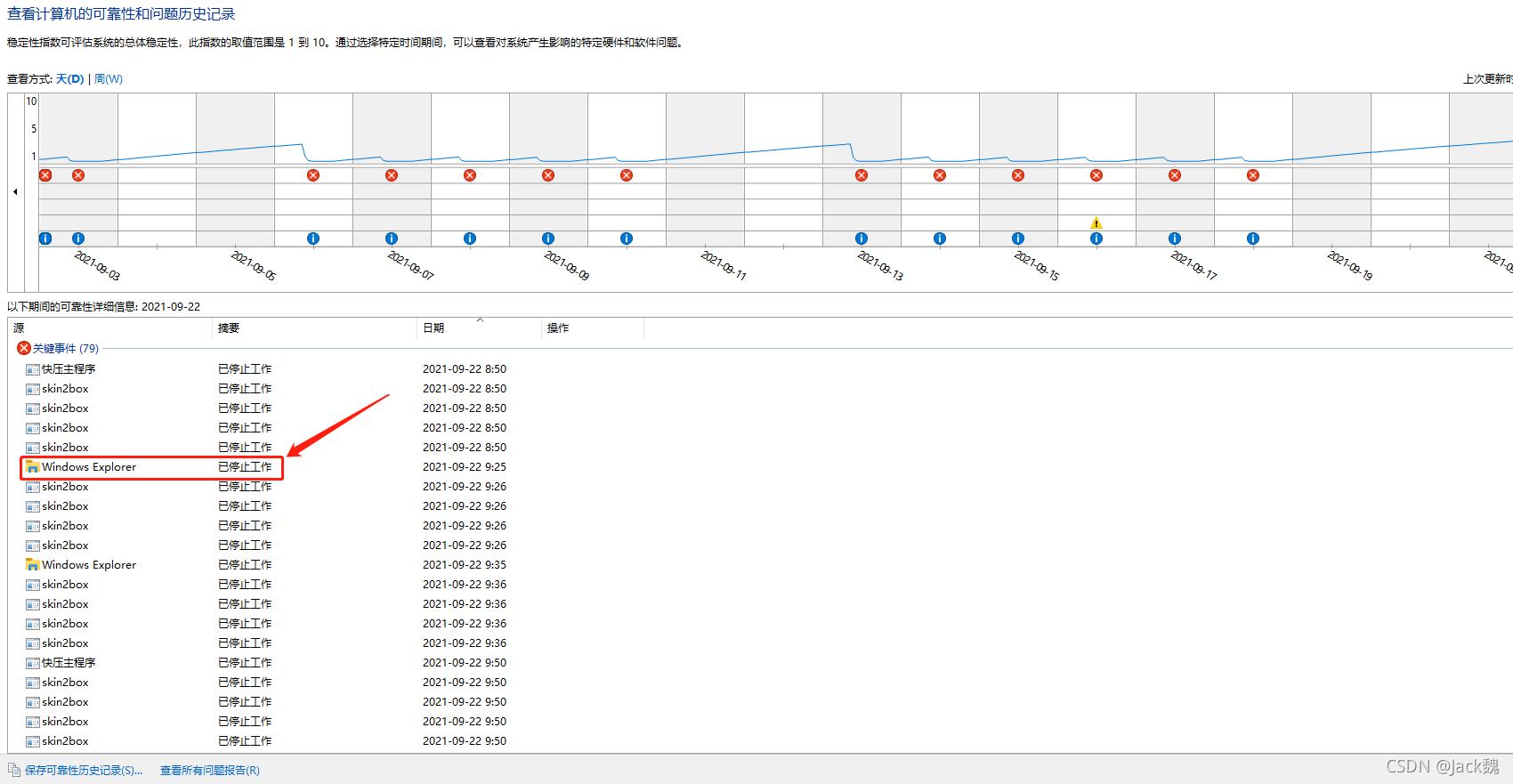Sort the list by the 源 column header
The height and width of the screenshot is (784, 1513).
click(x=110, y=328)
